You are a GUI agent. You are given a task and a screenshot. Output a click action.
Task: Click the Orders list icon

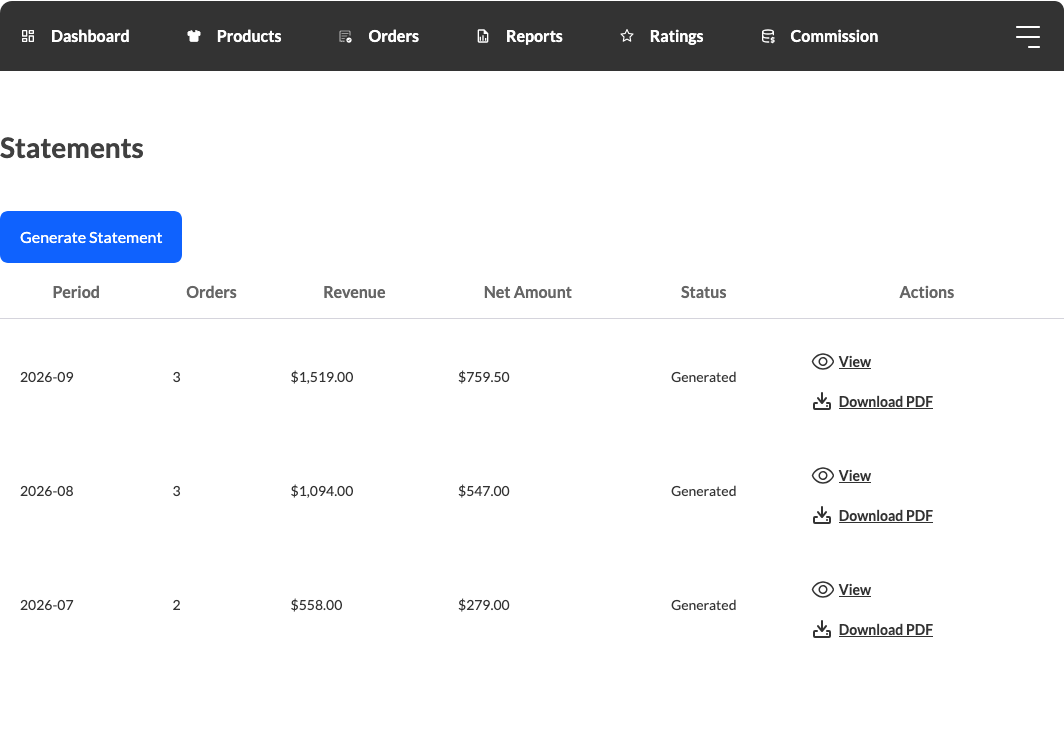(x=345, y=36)
